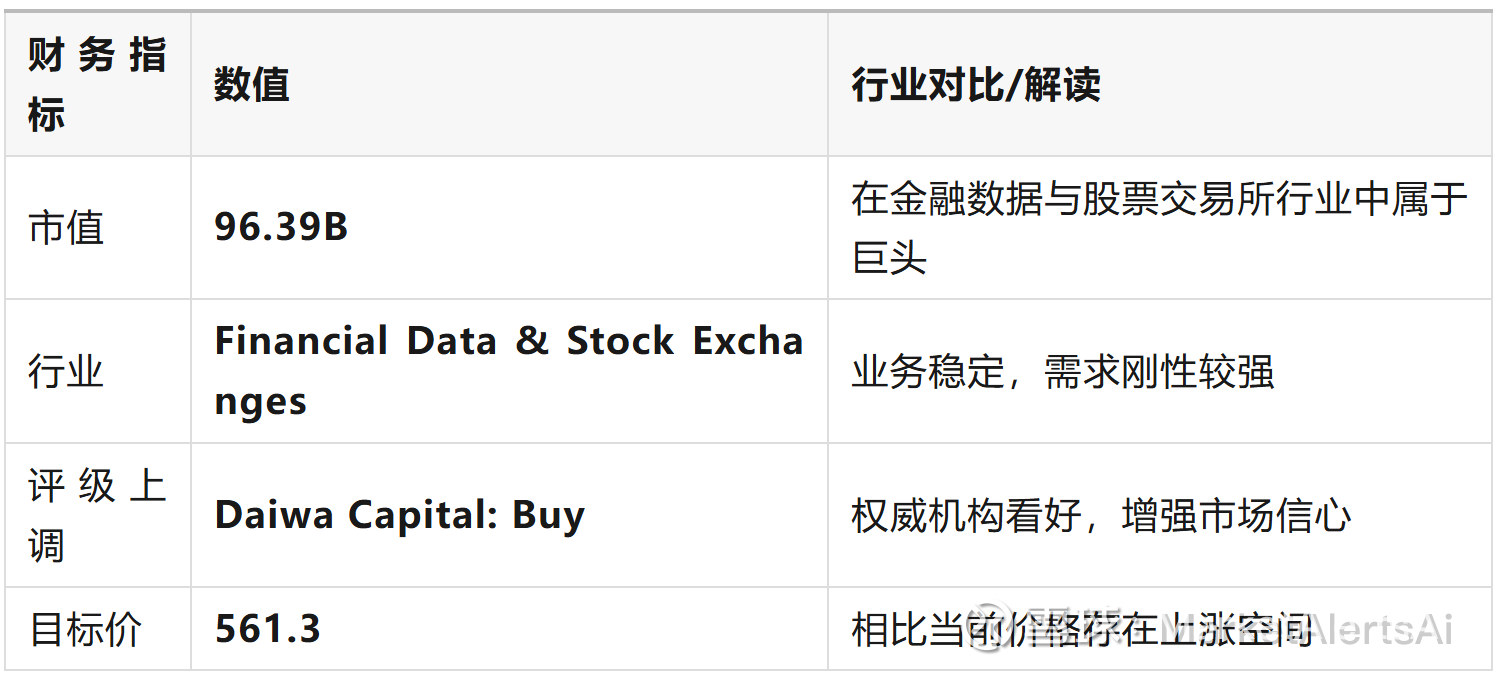Select the text 业务稳定，需求刚性较强
Viewport: 1496px width, 674px height.
point(1062,372)
